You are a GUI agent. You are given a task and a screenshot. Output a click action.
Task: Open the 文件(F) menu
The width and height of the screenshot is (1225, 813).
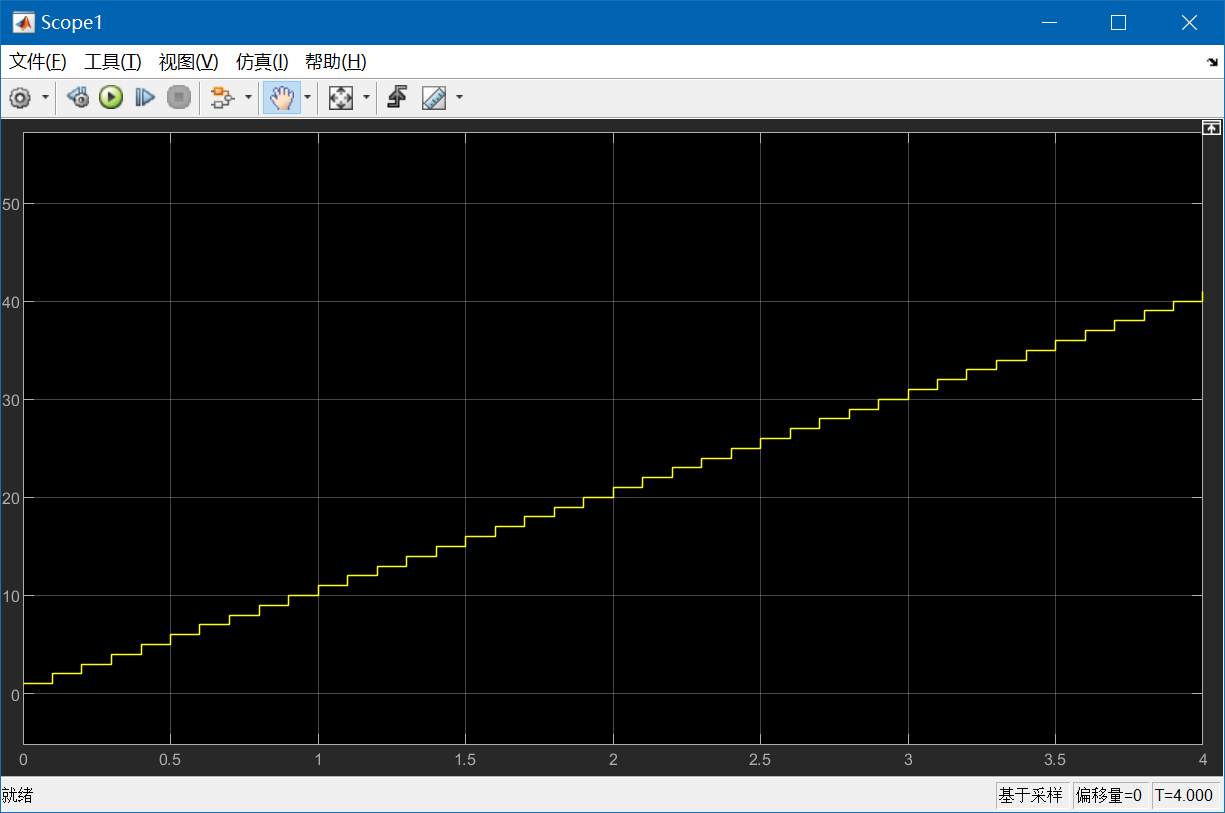coord(38,62)
